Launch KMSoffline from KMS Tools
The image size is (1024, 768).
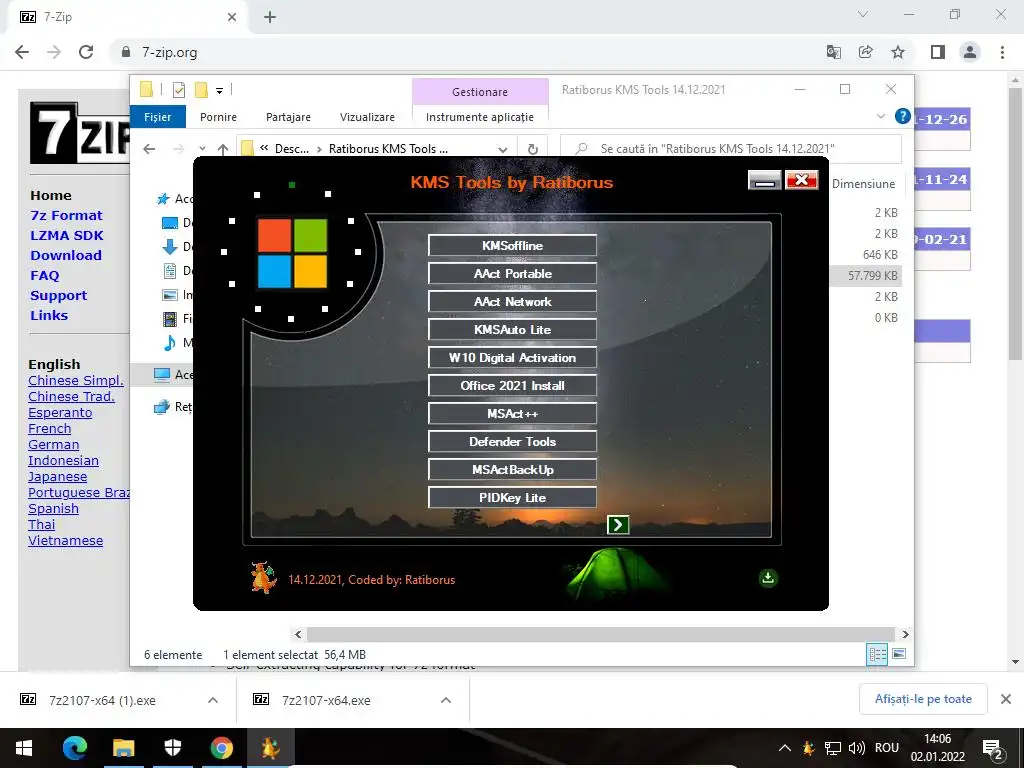512,246
